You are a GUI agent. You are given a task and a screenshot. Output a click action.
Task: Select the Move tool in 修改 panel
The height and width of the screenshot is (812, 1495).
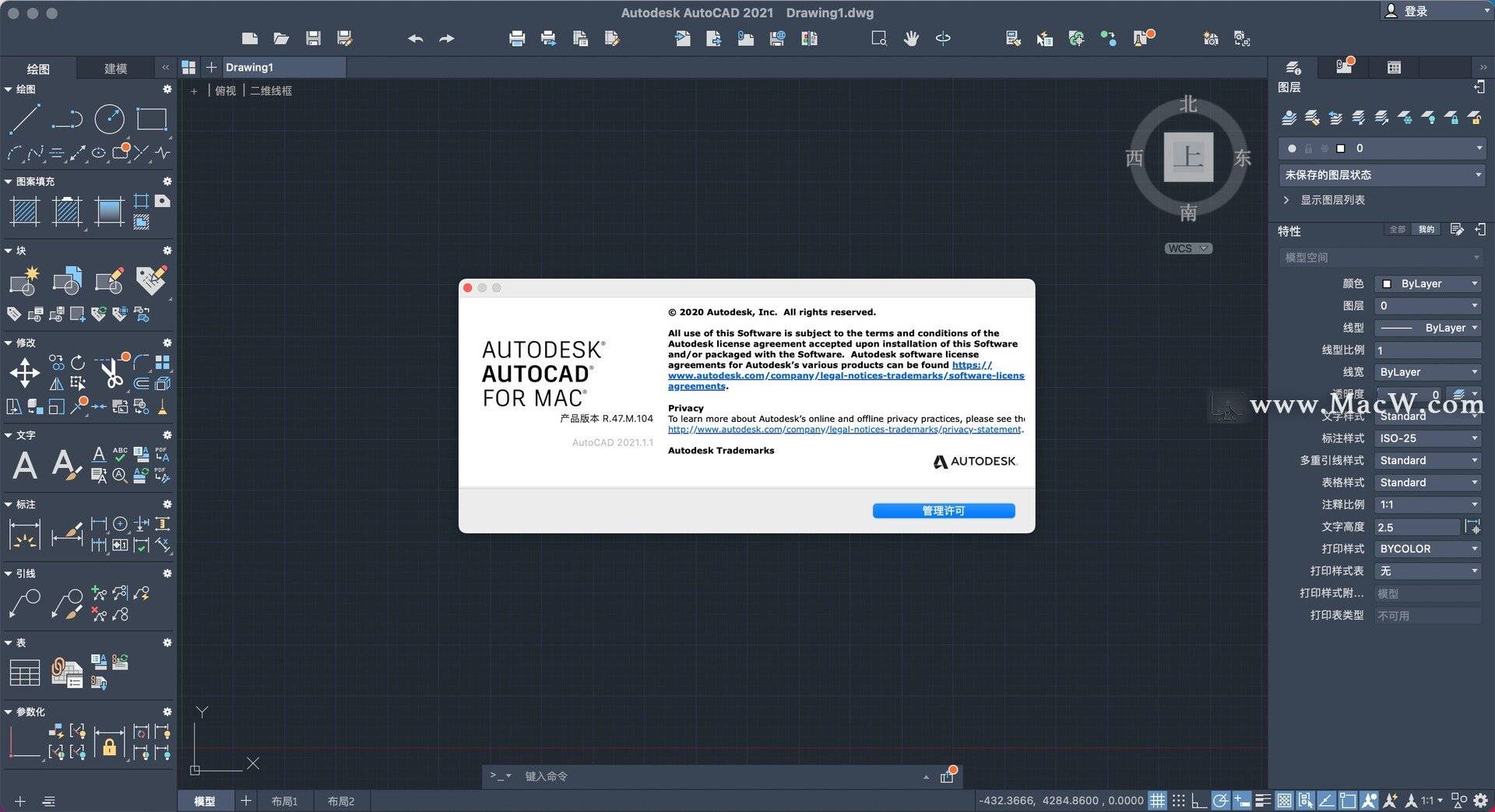click(x=24, y=372)
